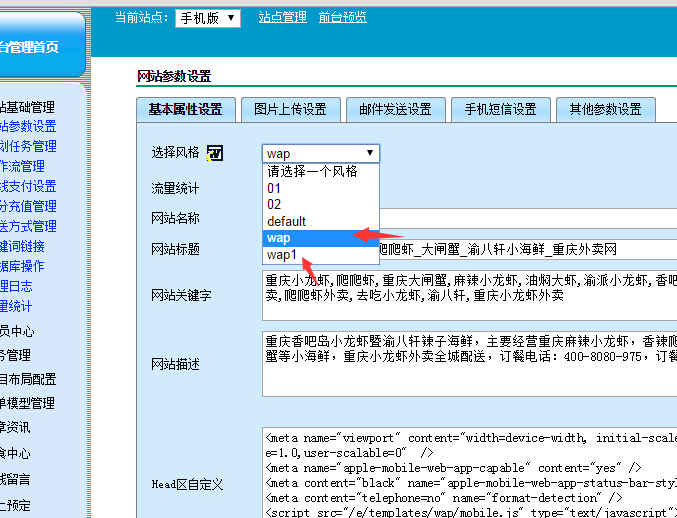Click the 前台预览 link
Viewport: 677px width, 518px height.
click(x=342, y=17)
